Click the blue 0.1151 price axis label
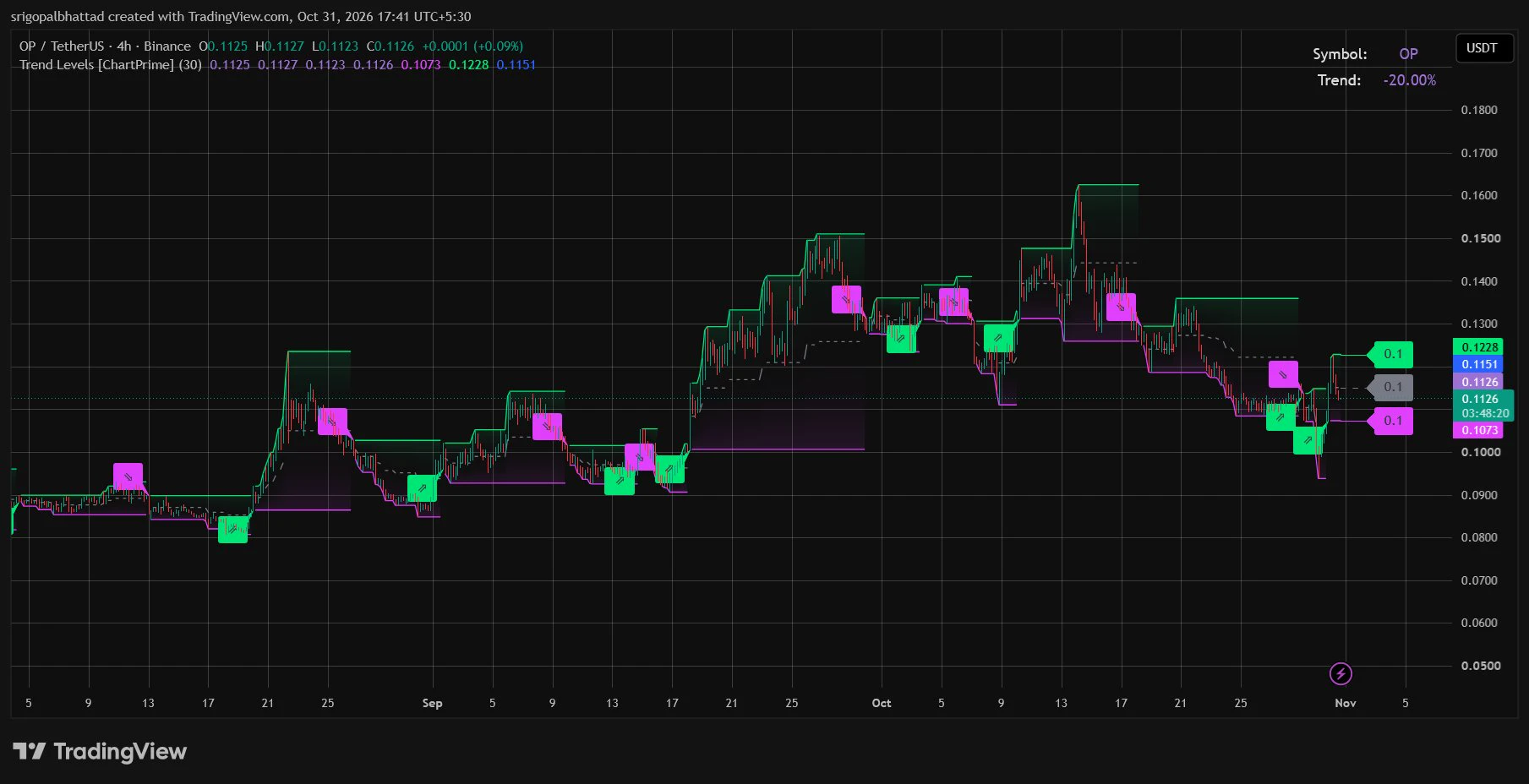Viewport: 1529px width, 784px height. 1479,364
